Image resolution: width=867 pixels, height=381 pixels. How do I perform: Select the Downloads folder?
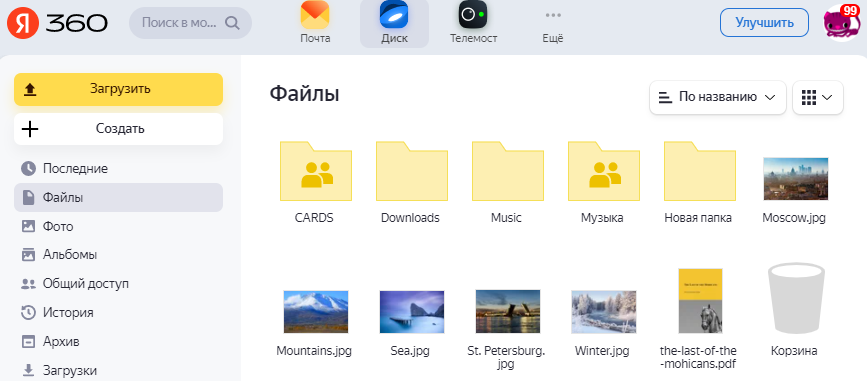pos(411,171)
